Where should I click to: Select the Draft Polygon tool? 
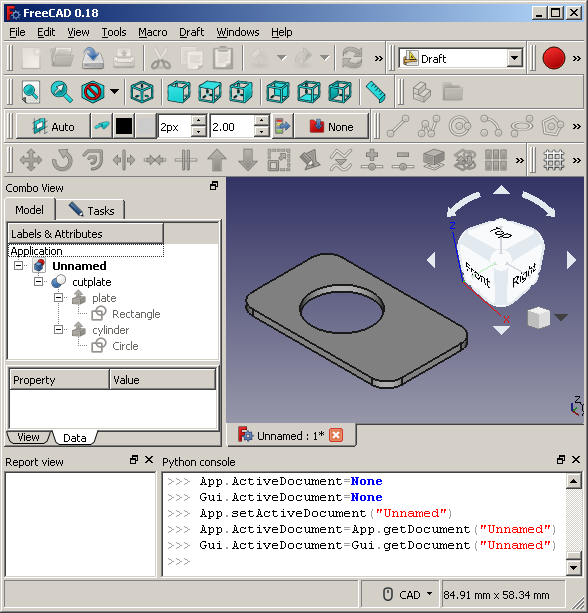tap(552, 126)
